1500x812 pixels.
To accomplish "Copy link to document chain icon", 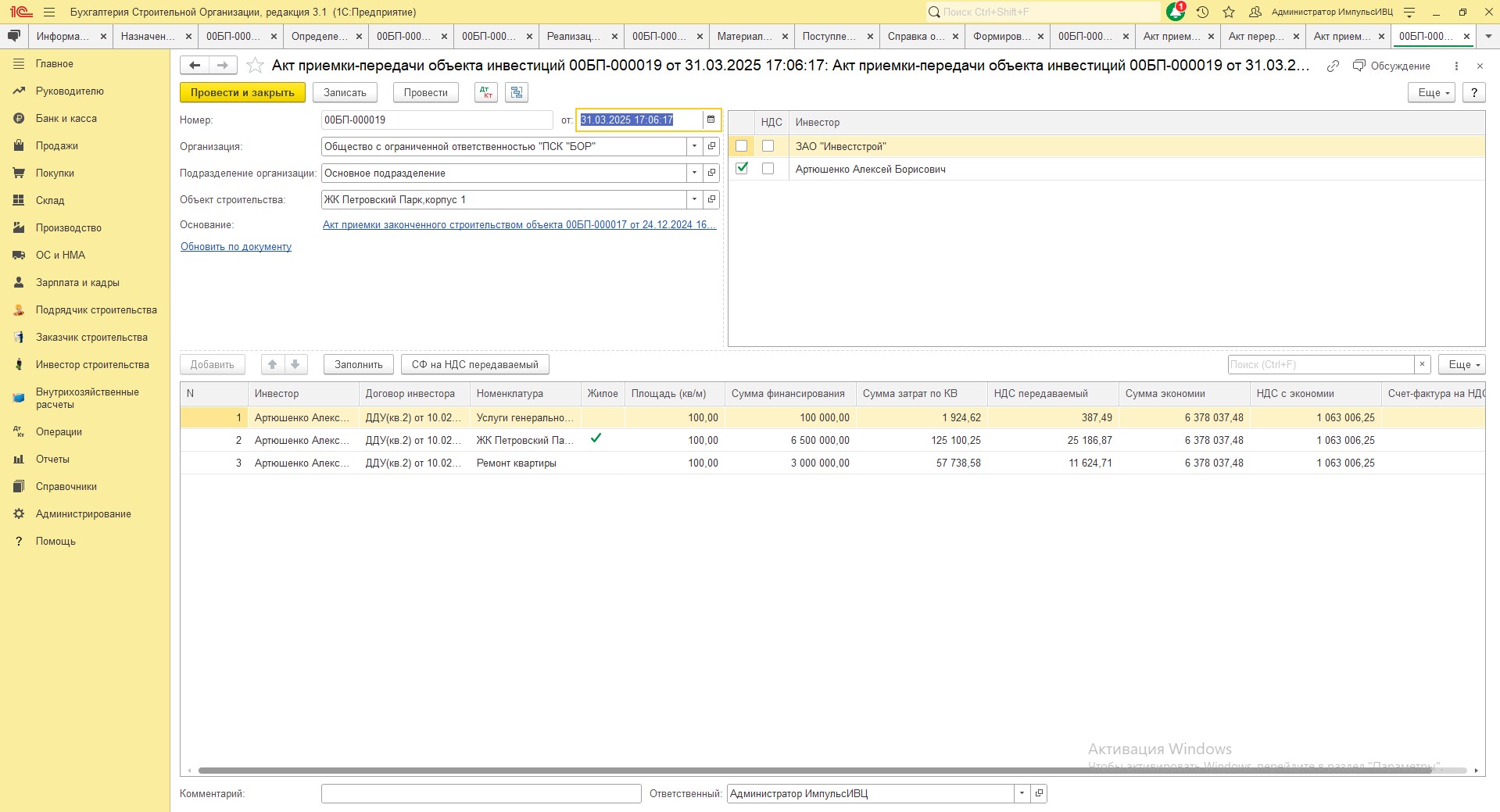I will (1334, 66).
